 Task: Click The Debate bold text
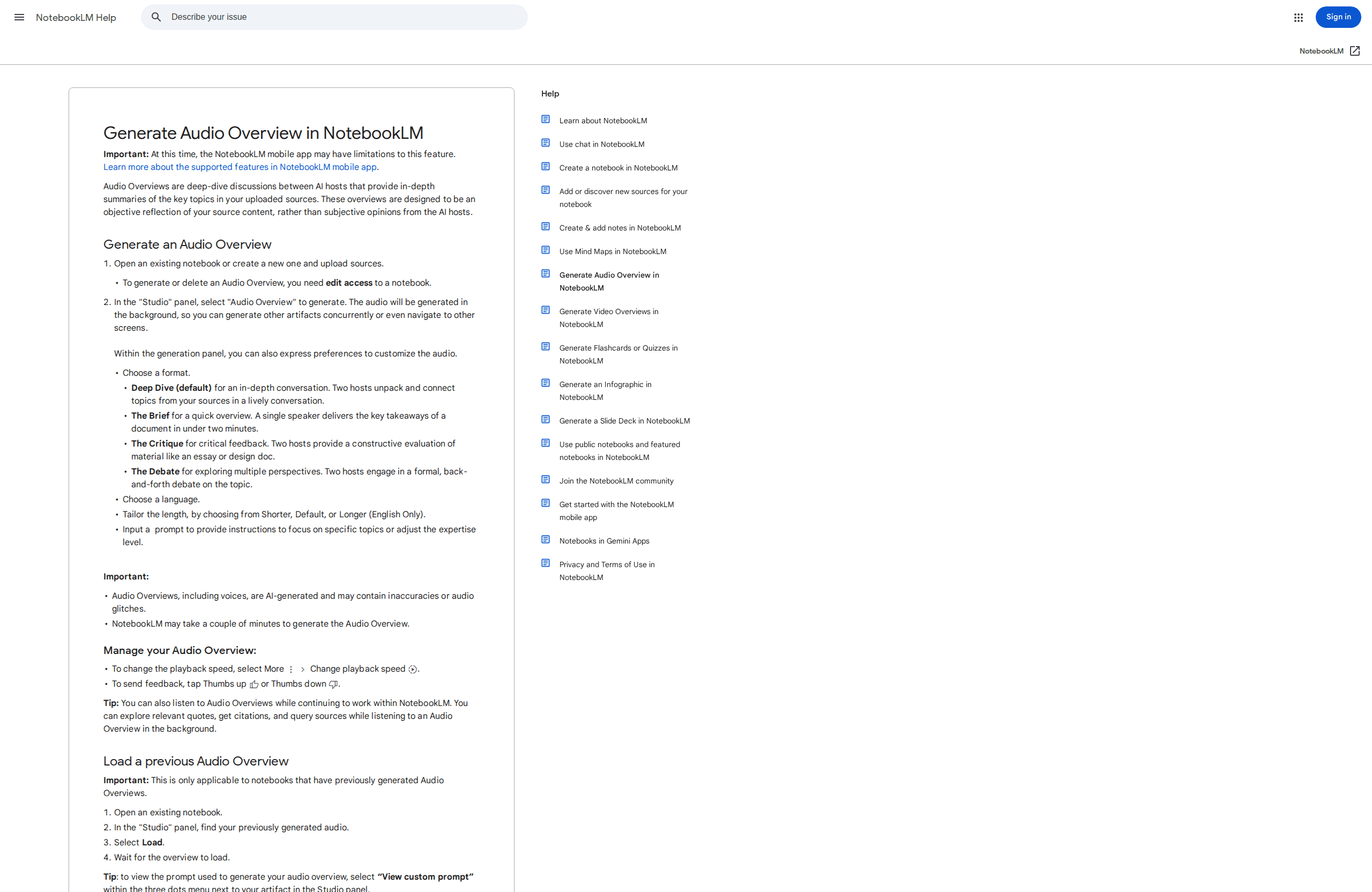coord(155,472)
